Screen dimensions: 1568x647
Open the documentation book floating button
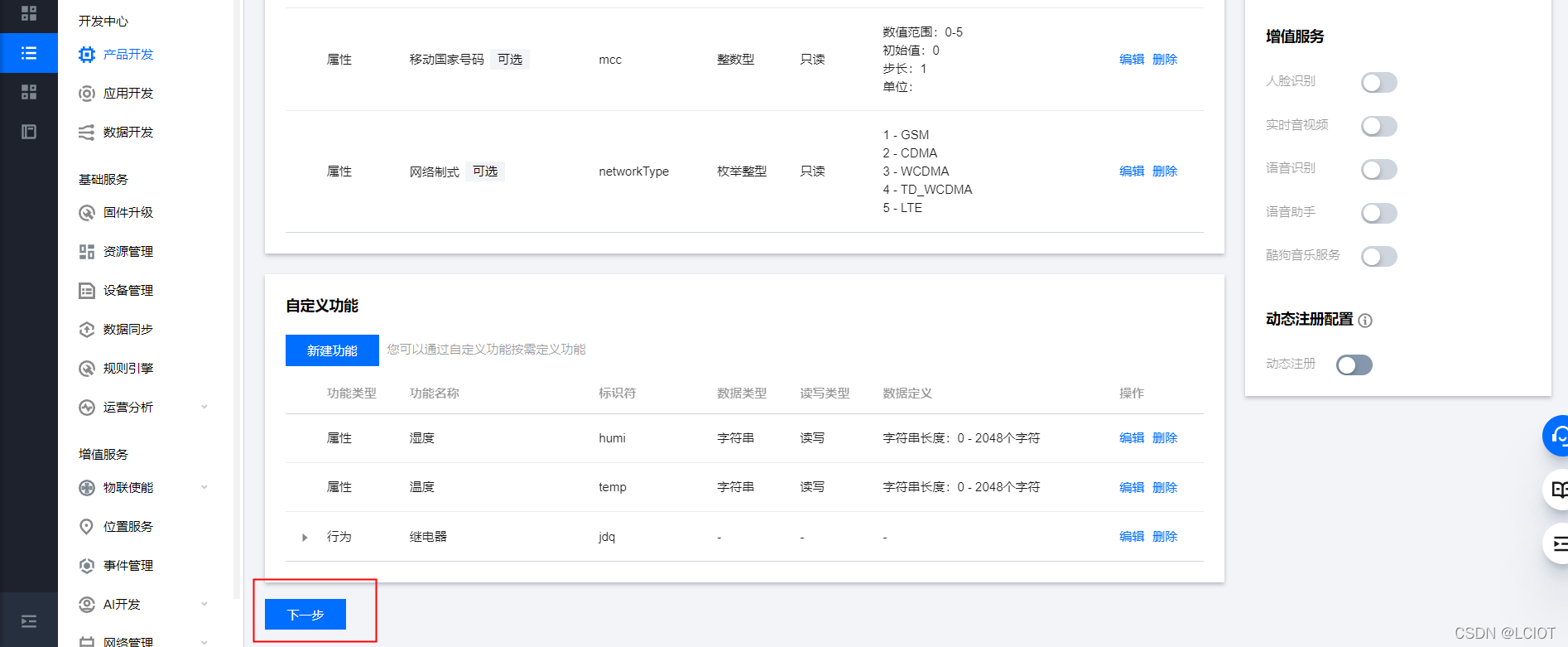(1556, 490)
